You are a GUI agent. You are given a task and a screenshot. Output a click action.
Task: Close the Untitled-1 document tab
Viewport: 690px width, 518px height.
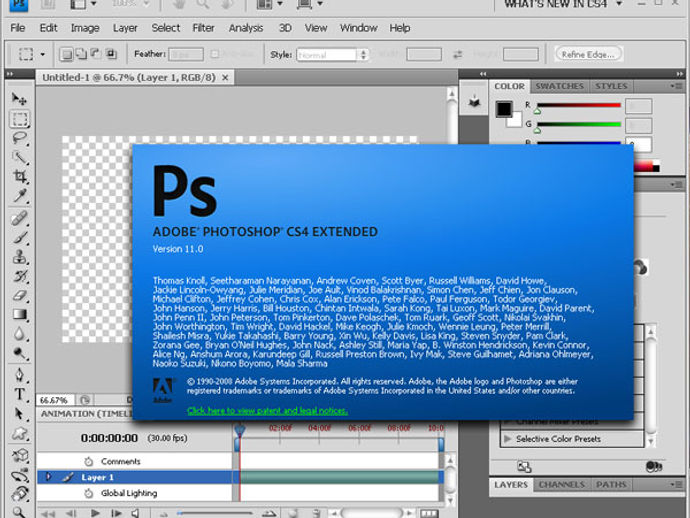click(225, 78)
